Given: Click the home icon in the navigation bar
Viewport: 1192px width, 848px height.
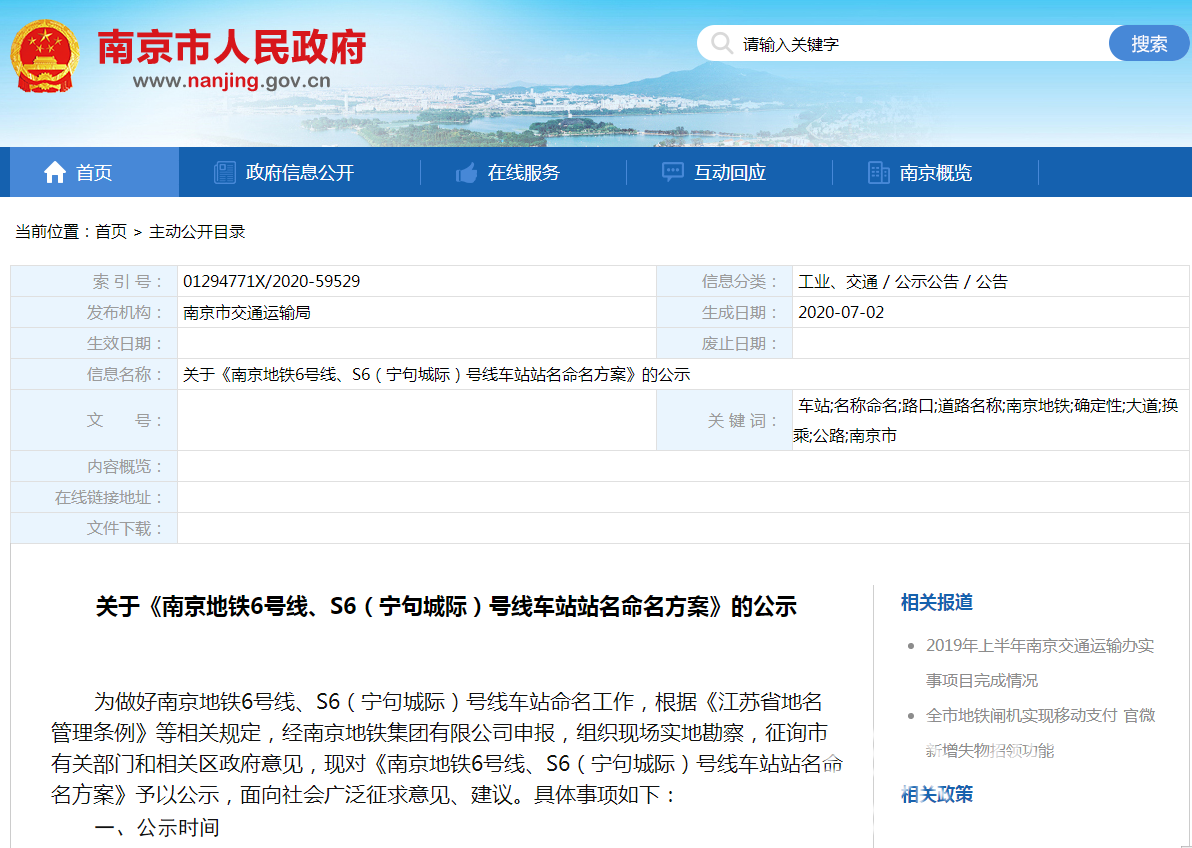Looking at the screenshot, I should pos(55,171).
